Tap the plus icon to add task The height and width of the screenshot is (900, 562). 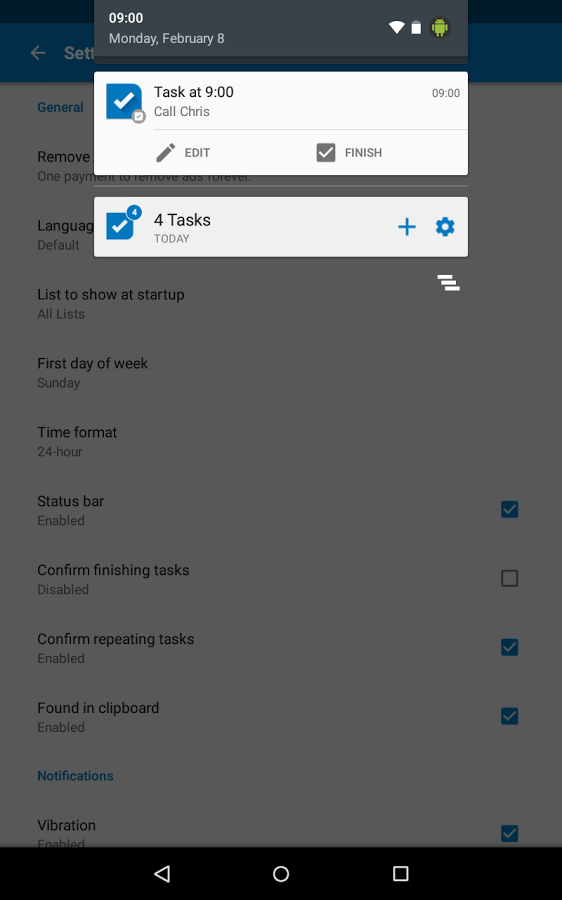click(406, 227)
